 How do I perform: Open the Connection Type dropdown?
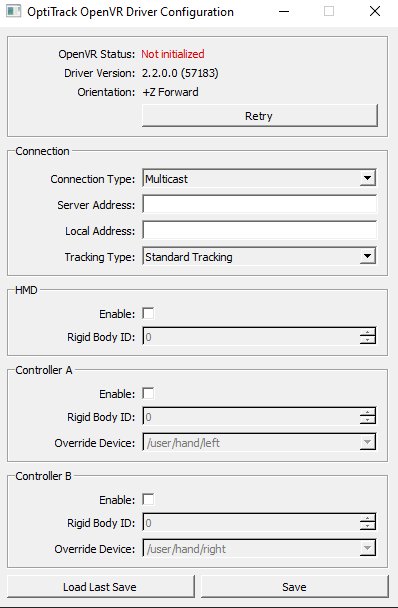pyautogui.click(x=260, y=178)
